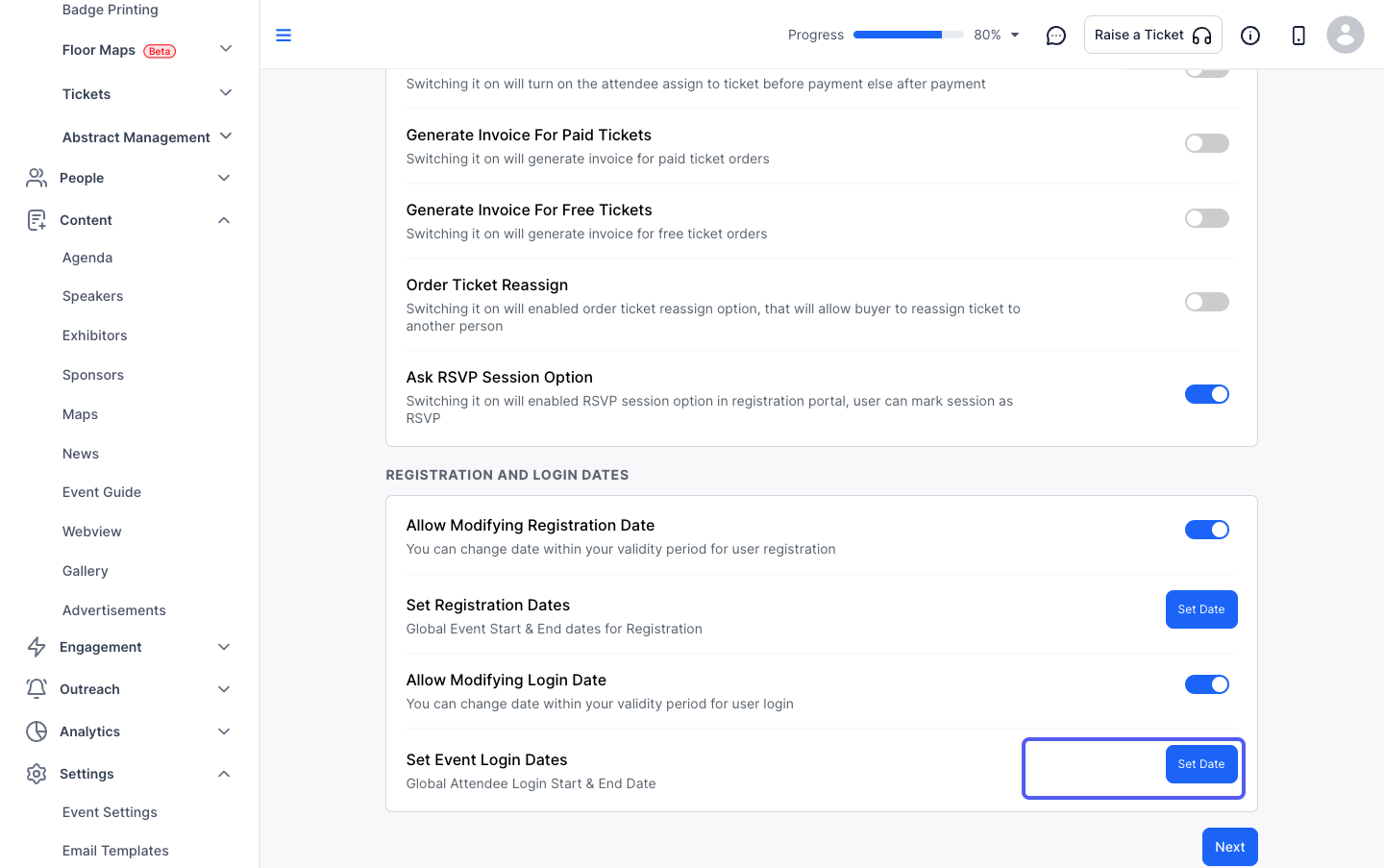
Task: Click the Progress bar at 80%
Action: click(908, 35)
